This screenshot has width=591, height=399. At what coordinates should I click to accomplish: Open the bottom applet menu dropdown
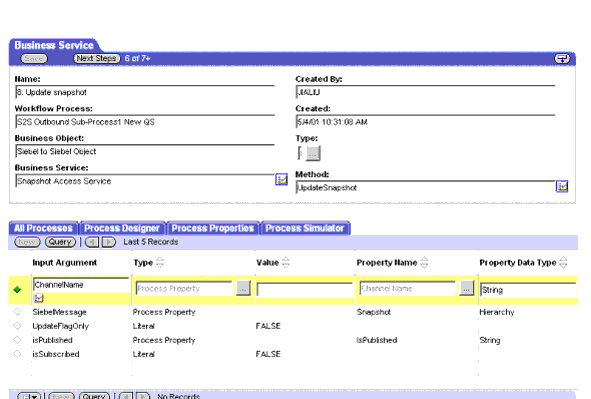[29, 396]
